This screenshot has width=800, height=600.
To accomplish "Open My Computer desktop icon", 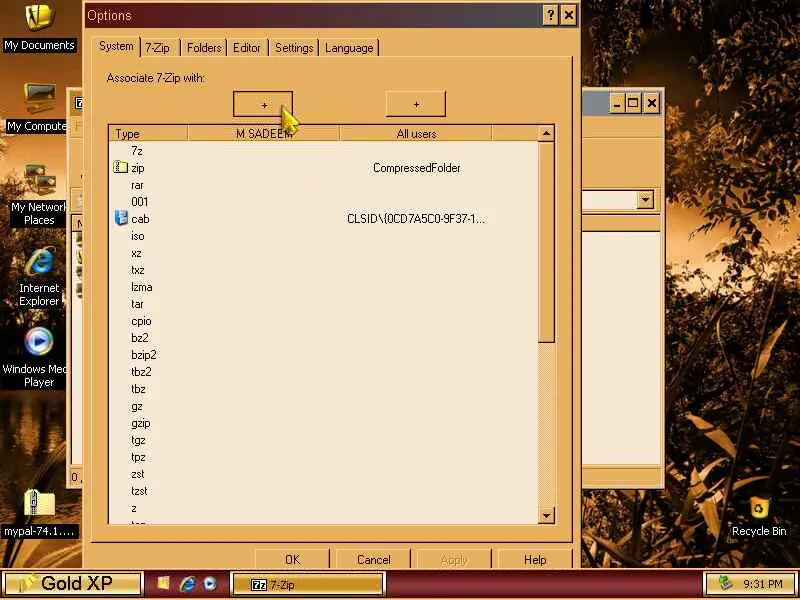I will (39, 108).
